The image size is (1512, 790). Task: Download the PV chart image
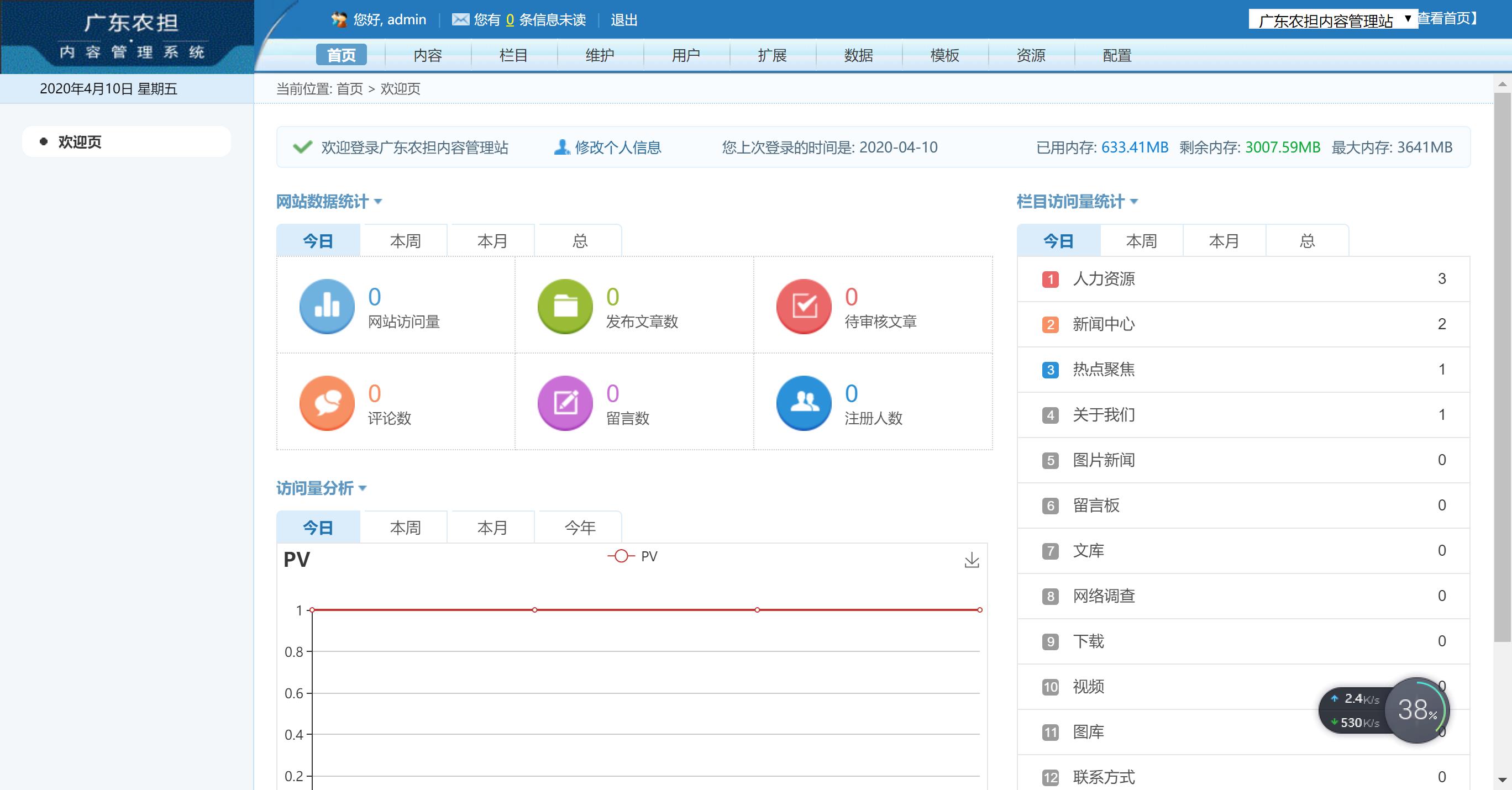point(972,560)
